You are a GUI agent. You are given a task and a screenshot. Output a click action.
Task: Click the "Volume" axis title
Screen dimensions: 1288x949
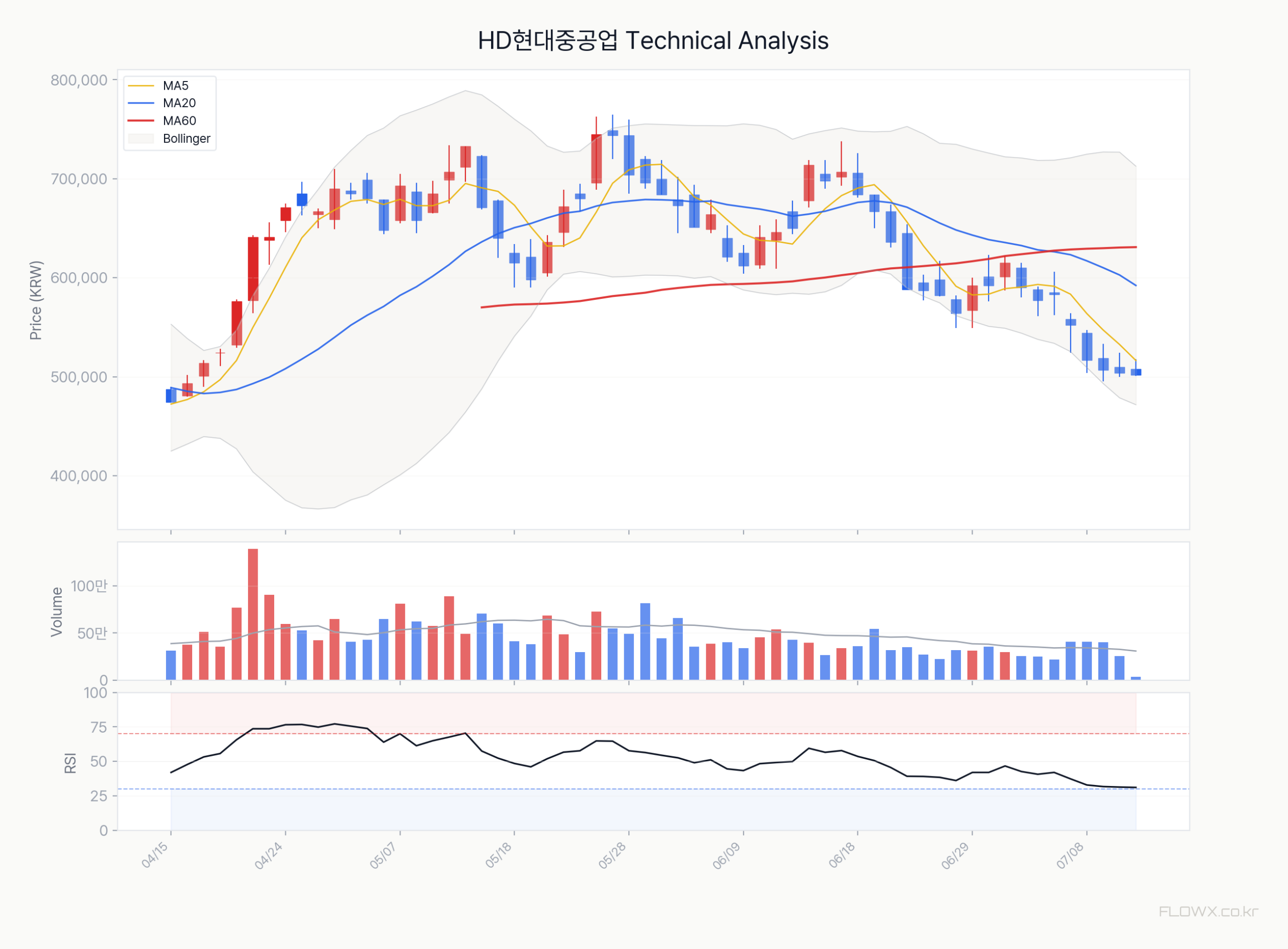point(56,612)
